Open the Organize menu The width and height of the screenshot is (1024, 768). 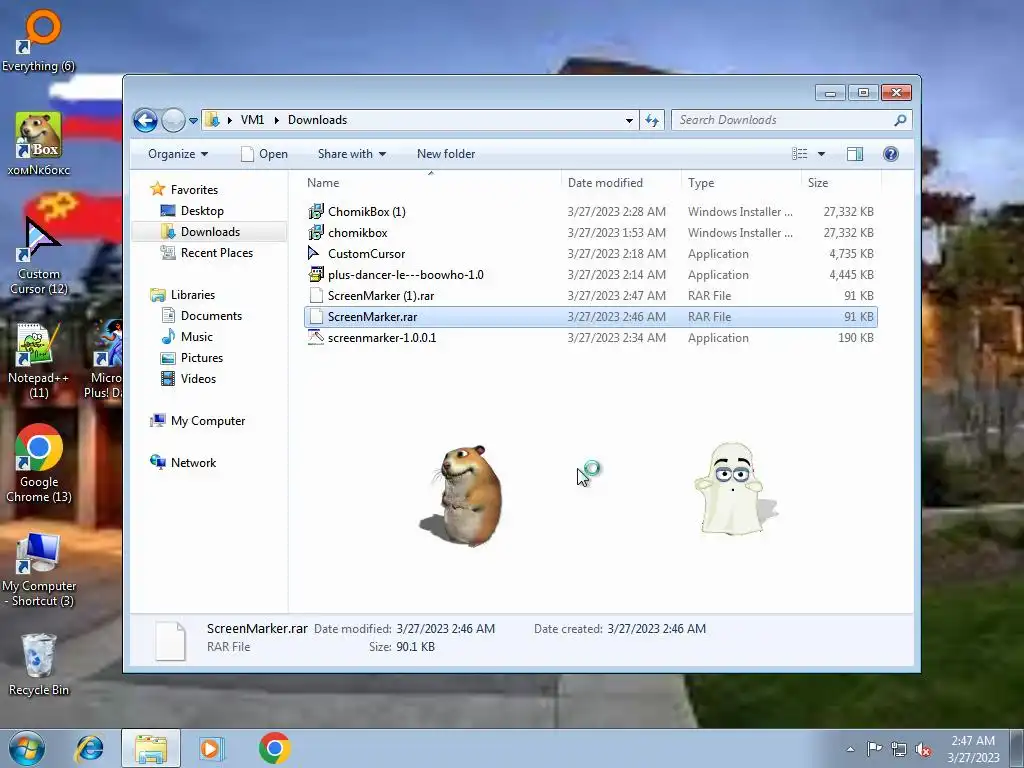(x=178, y=154)
